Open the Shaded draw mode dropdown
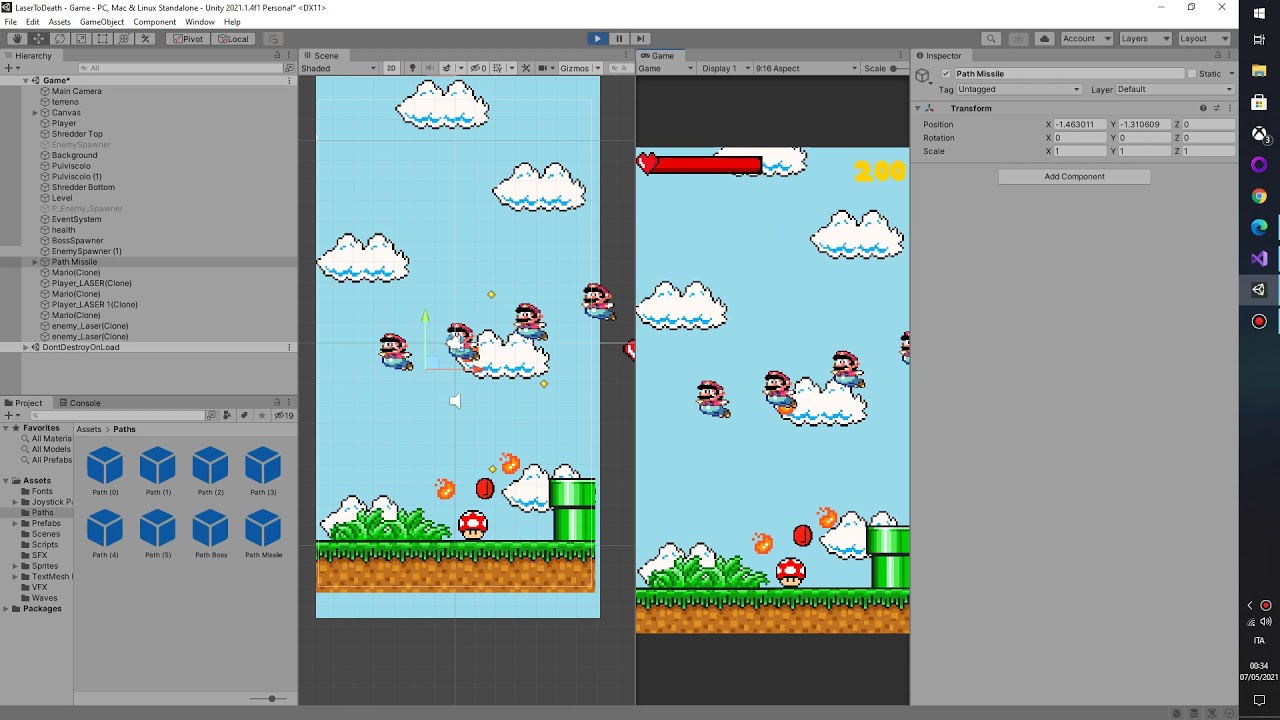This screenshot has height=720, width=1280. point(339,68)
